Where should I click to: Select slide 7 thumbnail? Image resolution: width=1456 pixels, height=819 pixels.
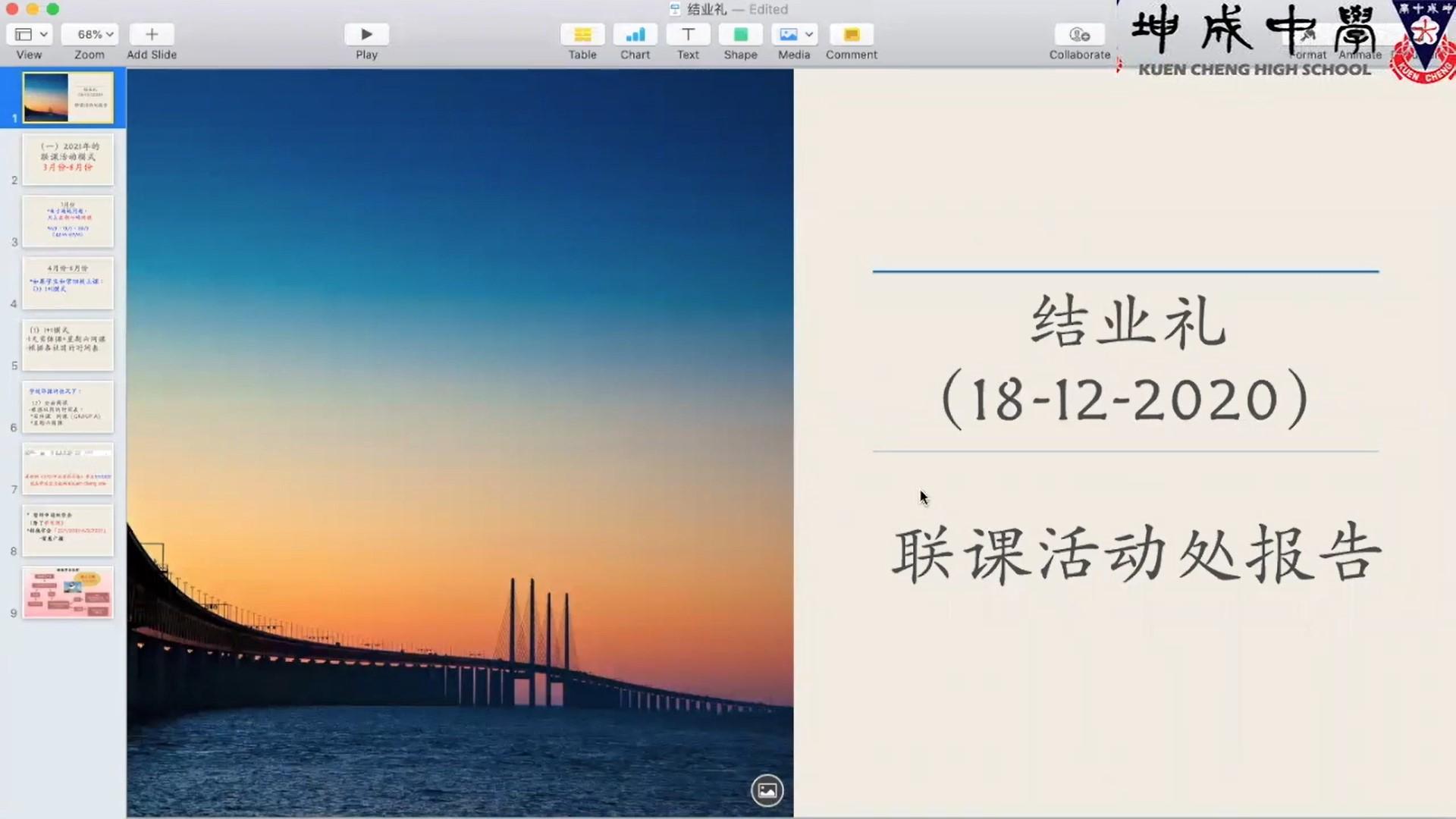point(68,469)
